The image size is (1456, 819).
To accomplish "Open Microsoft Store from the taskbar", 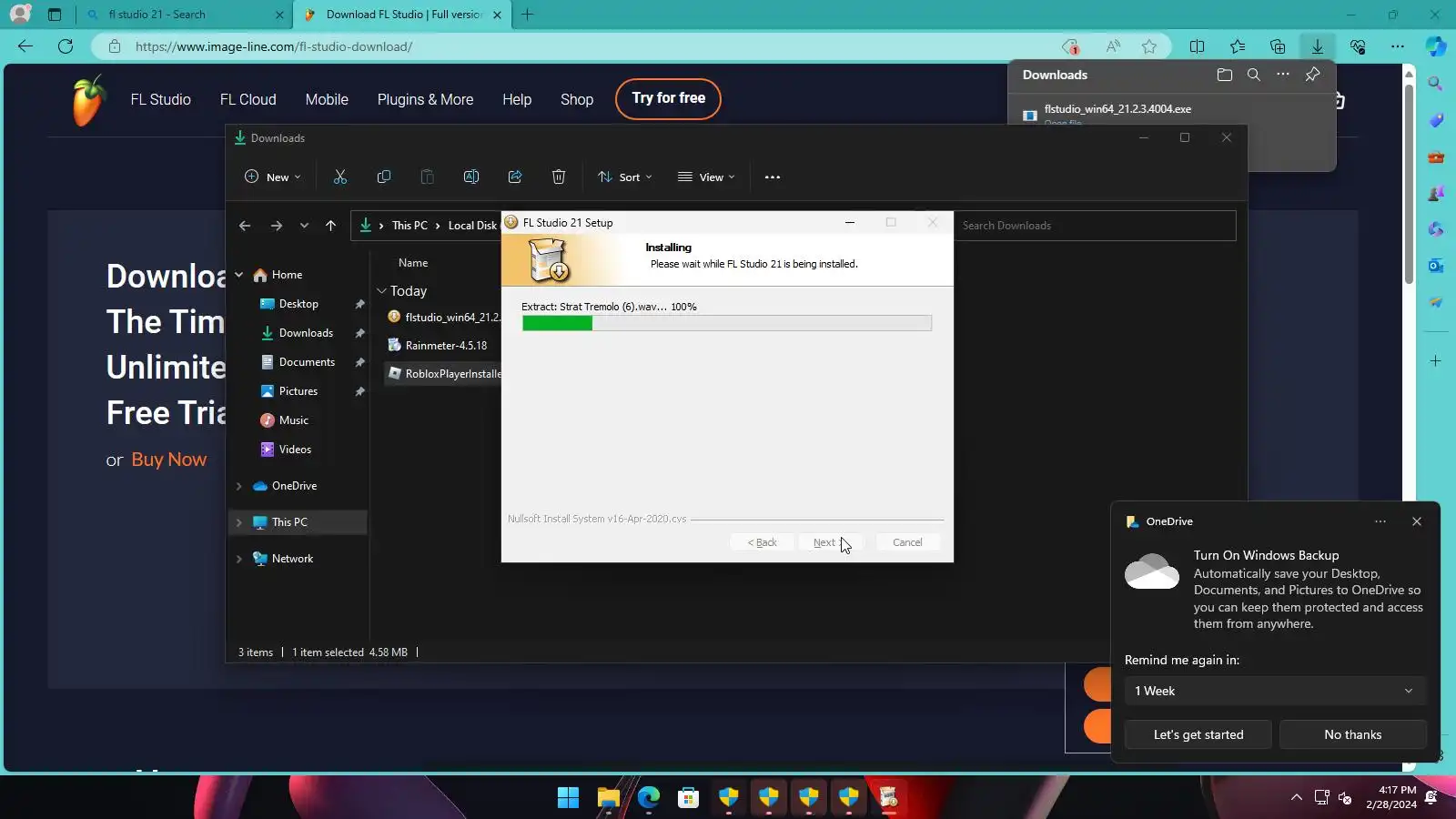I will [688, 798].
